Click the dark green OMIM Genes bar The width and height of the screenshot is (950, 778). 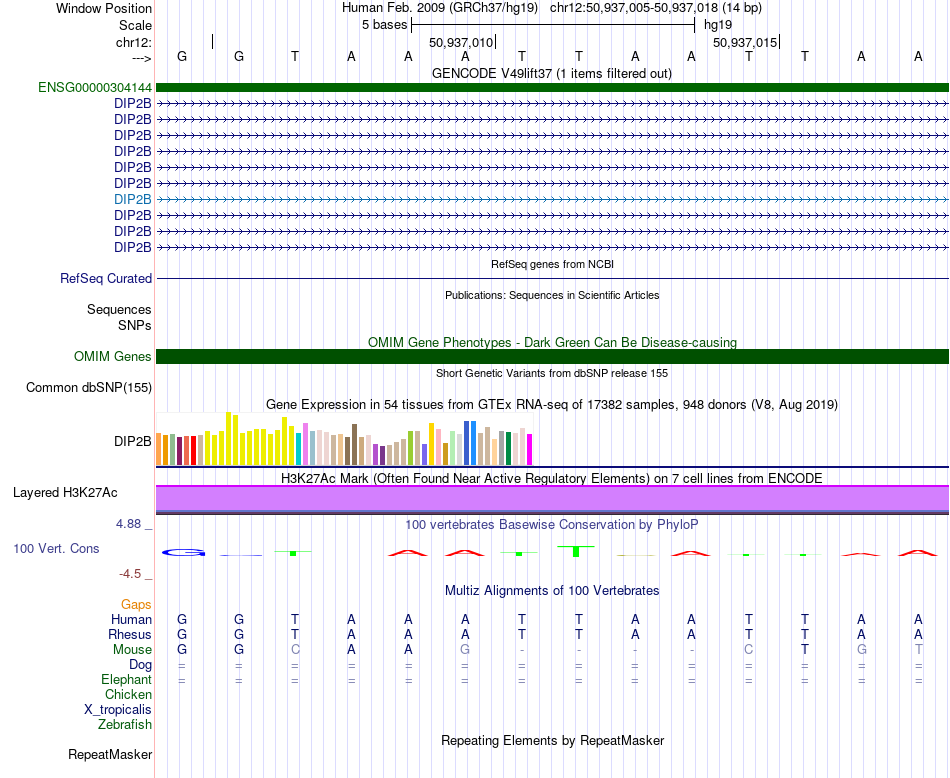(x=552, y=356)
